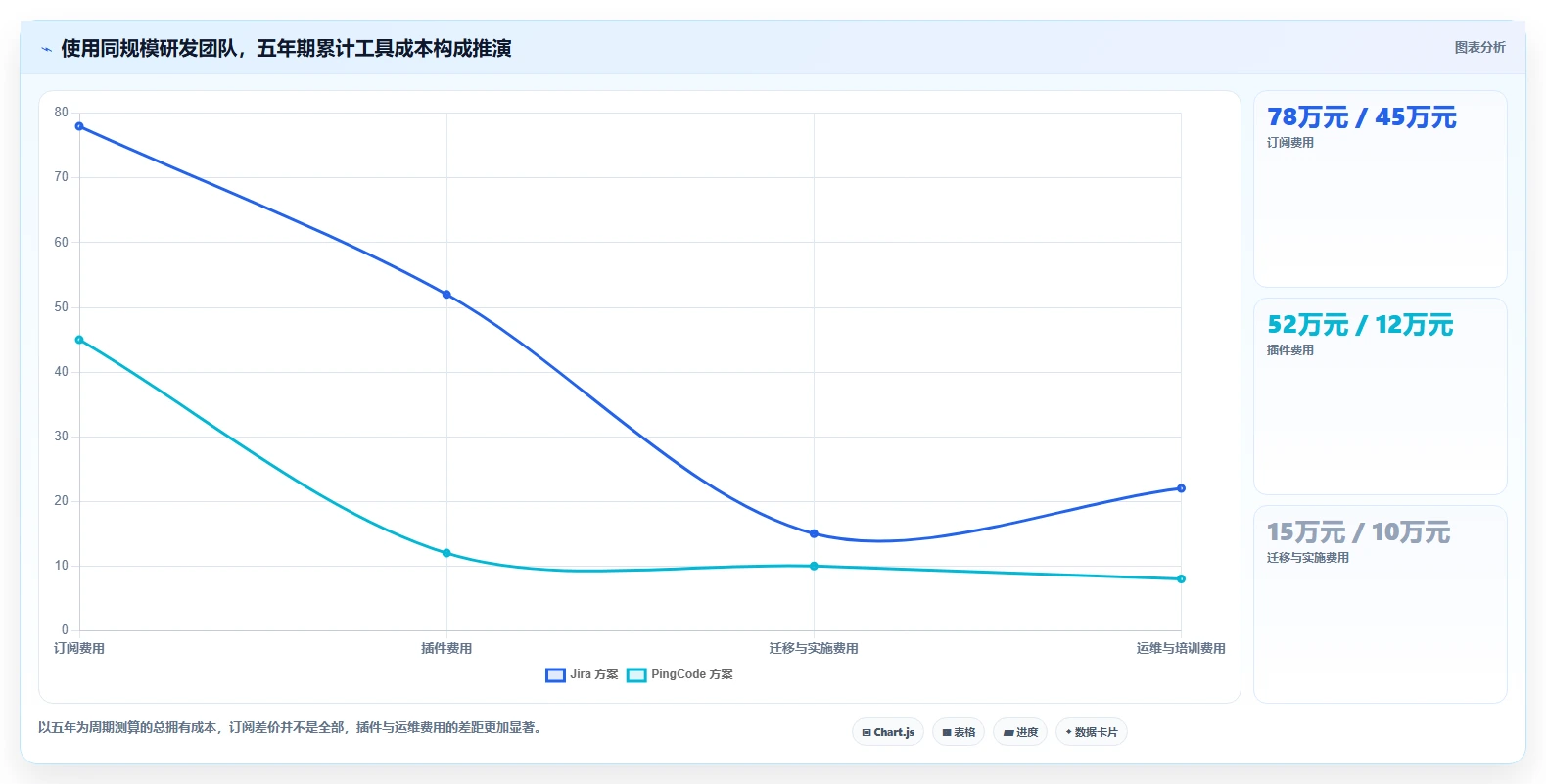Click the y-axis label 0

[x=65, y=630]
